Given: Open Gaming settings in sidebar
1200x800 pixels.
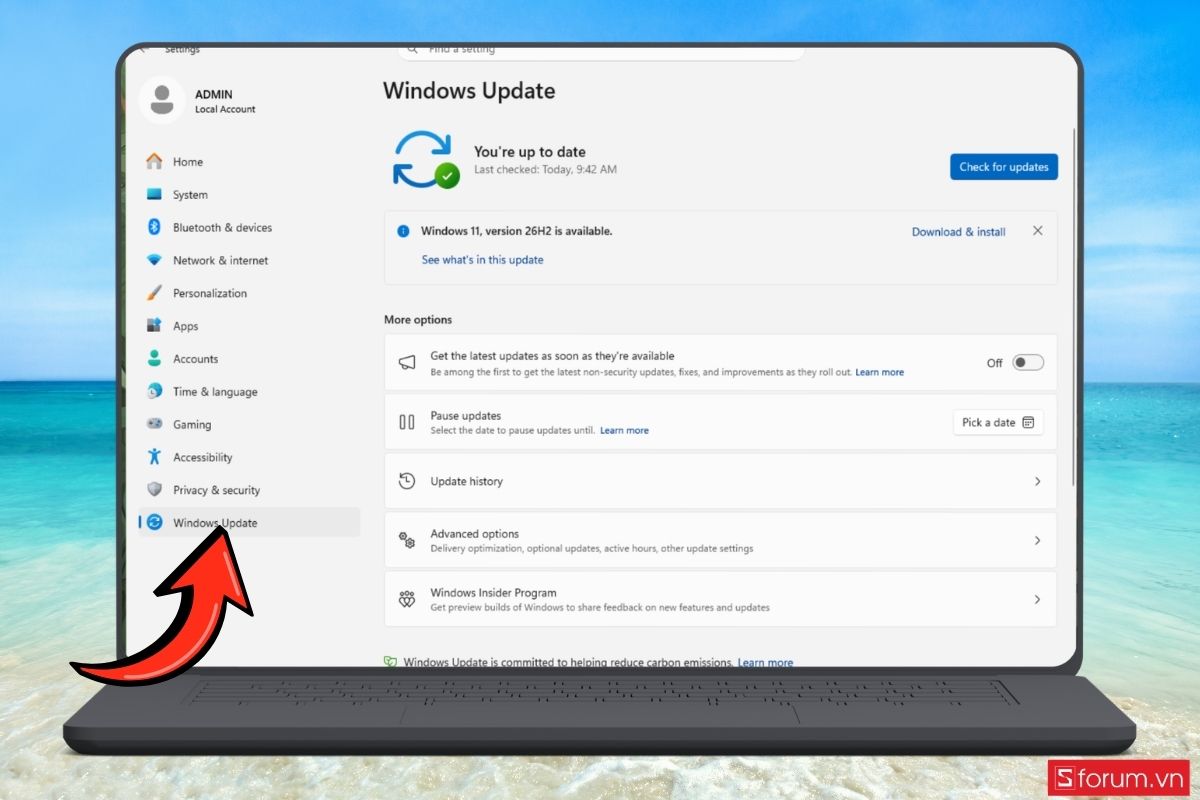Looking at the screenshot, I should click(249, 424).
